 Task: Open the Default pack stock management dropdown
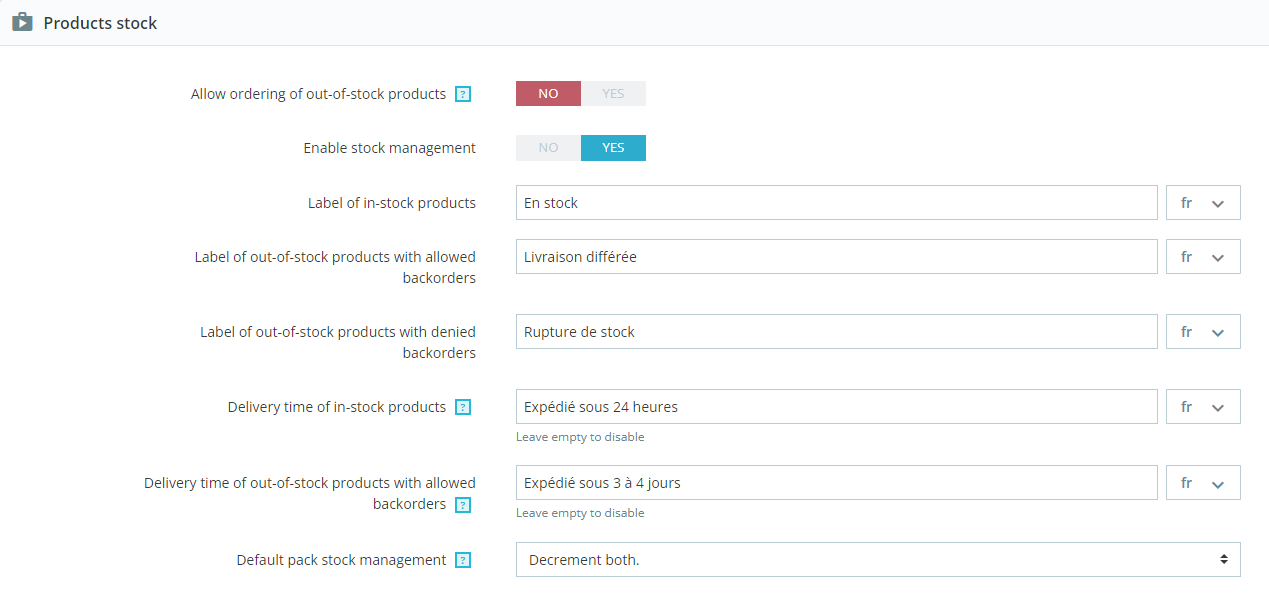877,559
